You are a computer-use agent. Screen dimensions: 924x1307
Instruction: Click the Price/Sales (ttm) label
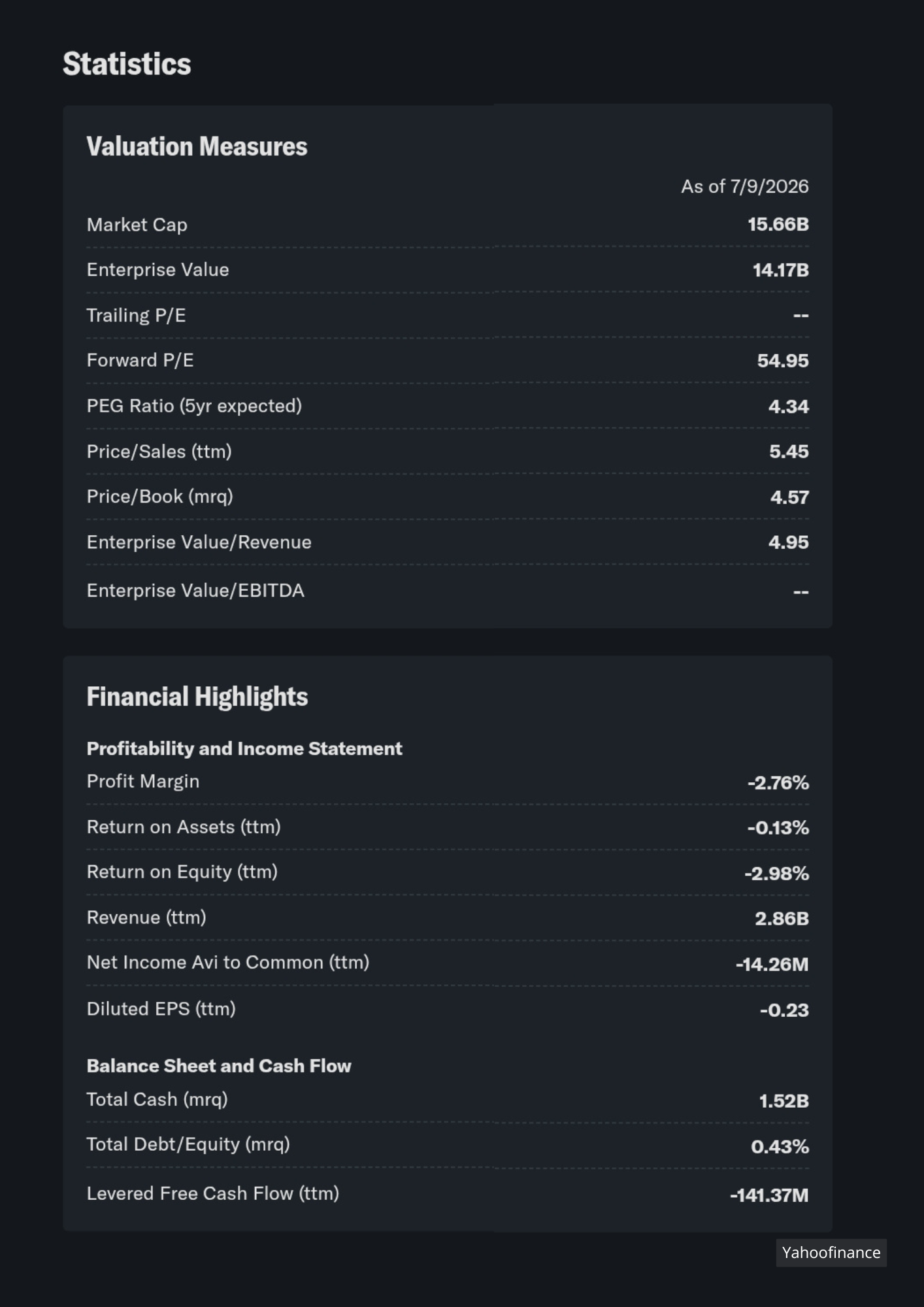point(159,452)
